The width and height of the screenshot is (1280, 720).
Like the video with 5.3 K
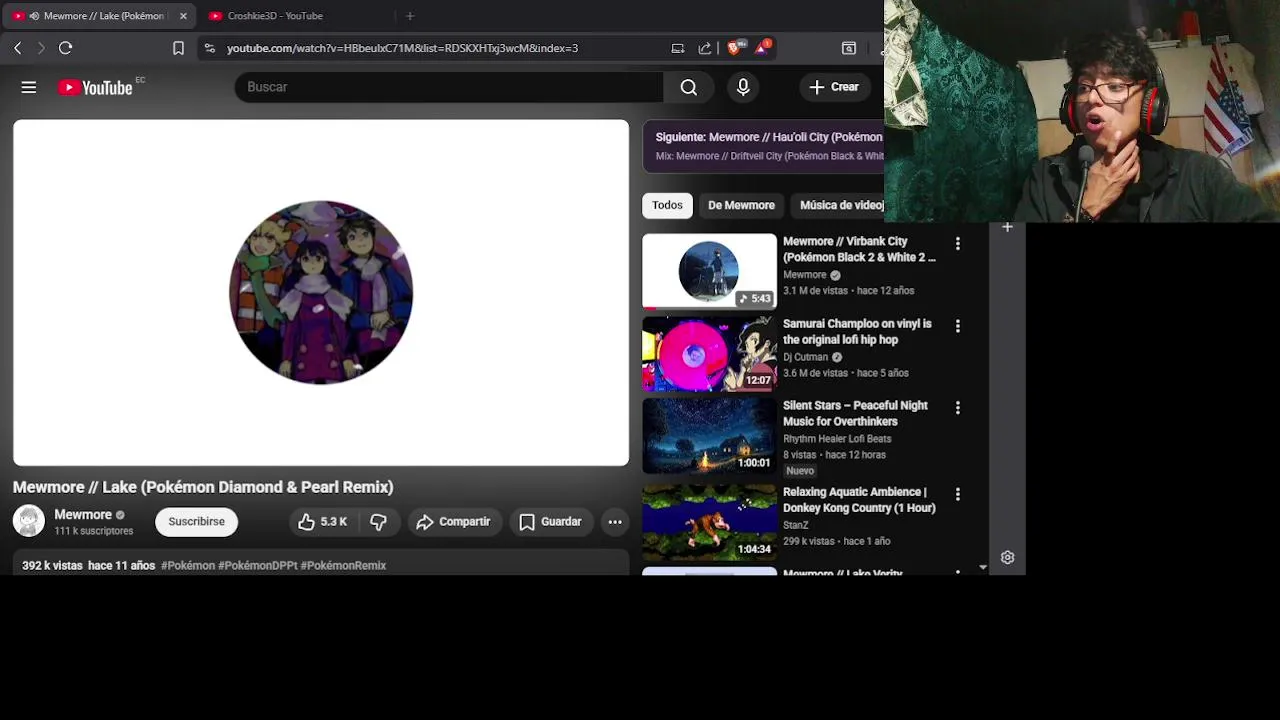coord(322,522)
